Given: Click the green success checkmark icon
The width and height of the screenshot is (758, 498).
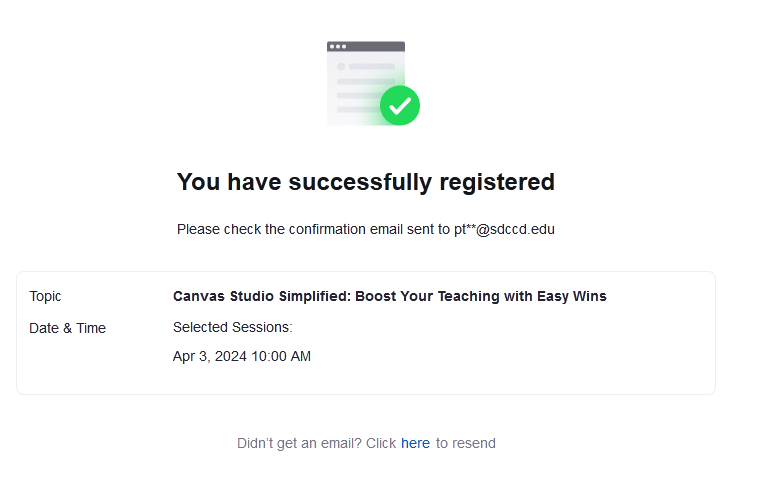Looking at the screenshot, I should pyautogui.click(x=400, y=104).
